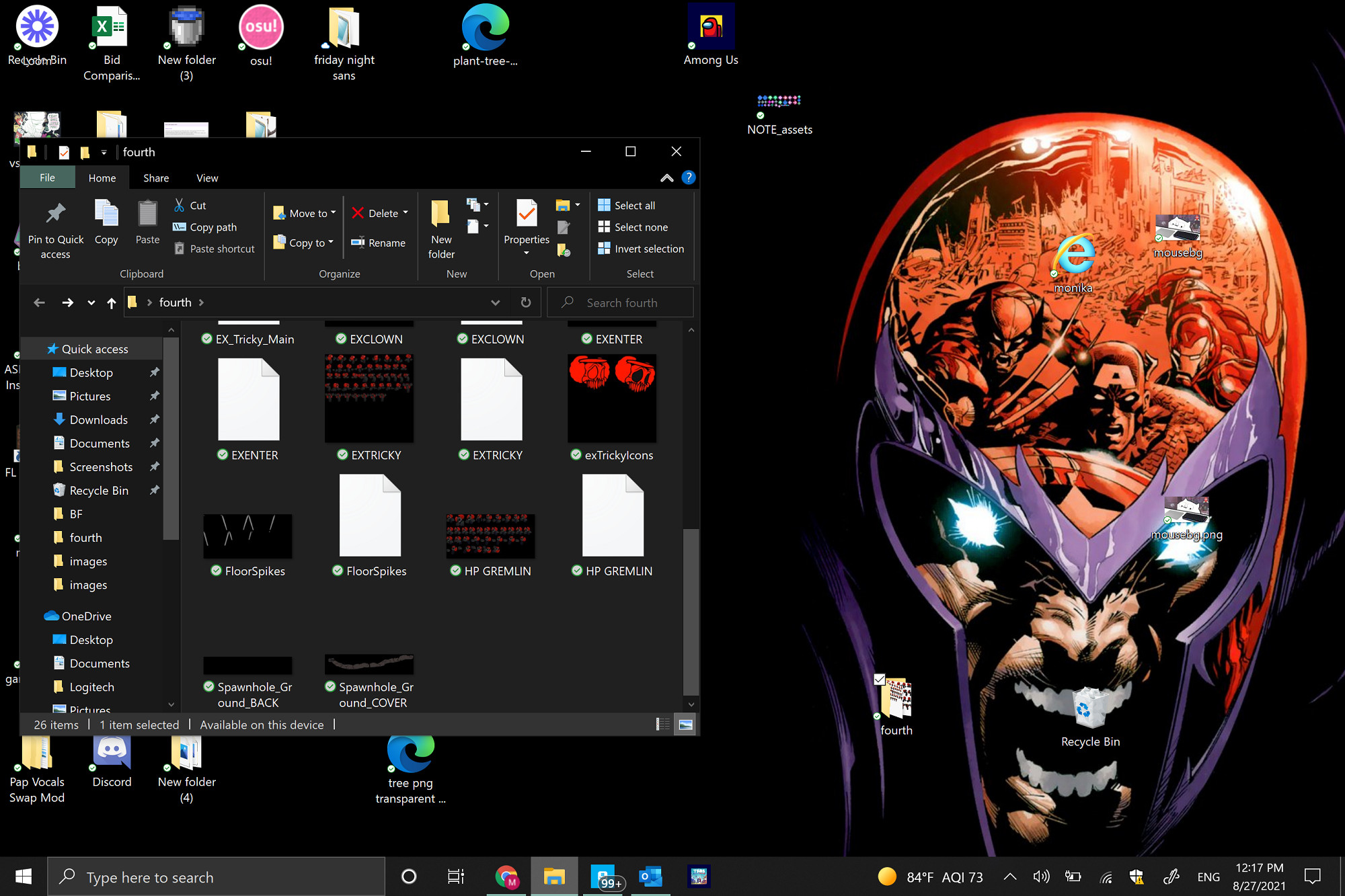This screenshot has width=1345, height=896.
Task: Toggle checkbox on desktop fourth folder
Action: click(879, 680)
